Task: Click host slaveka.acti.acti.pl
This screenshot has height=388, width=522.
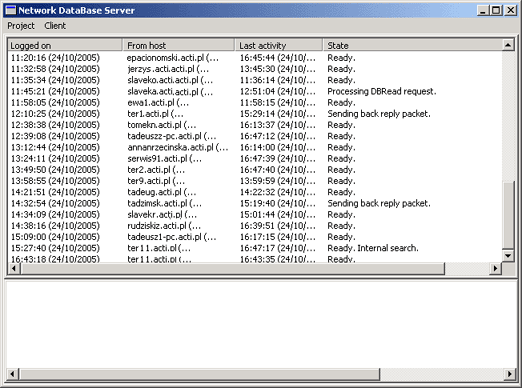Action: [170, 91]
